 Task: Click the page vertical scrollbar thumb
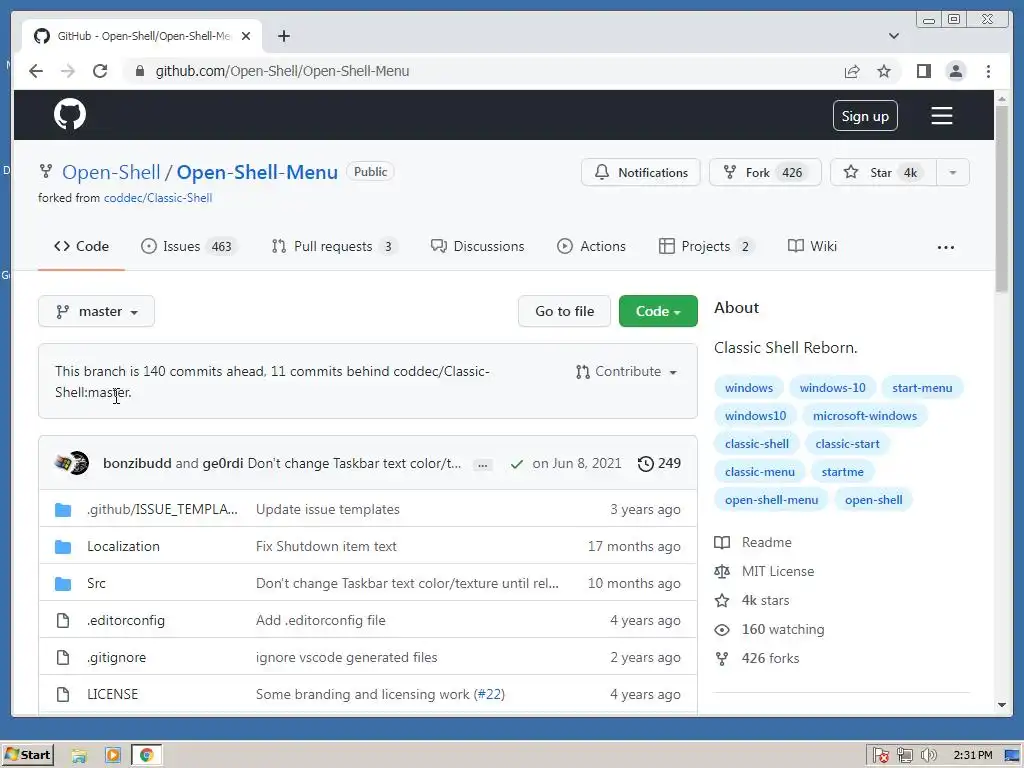pyautogui.click(x=1002, y=199)
